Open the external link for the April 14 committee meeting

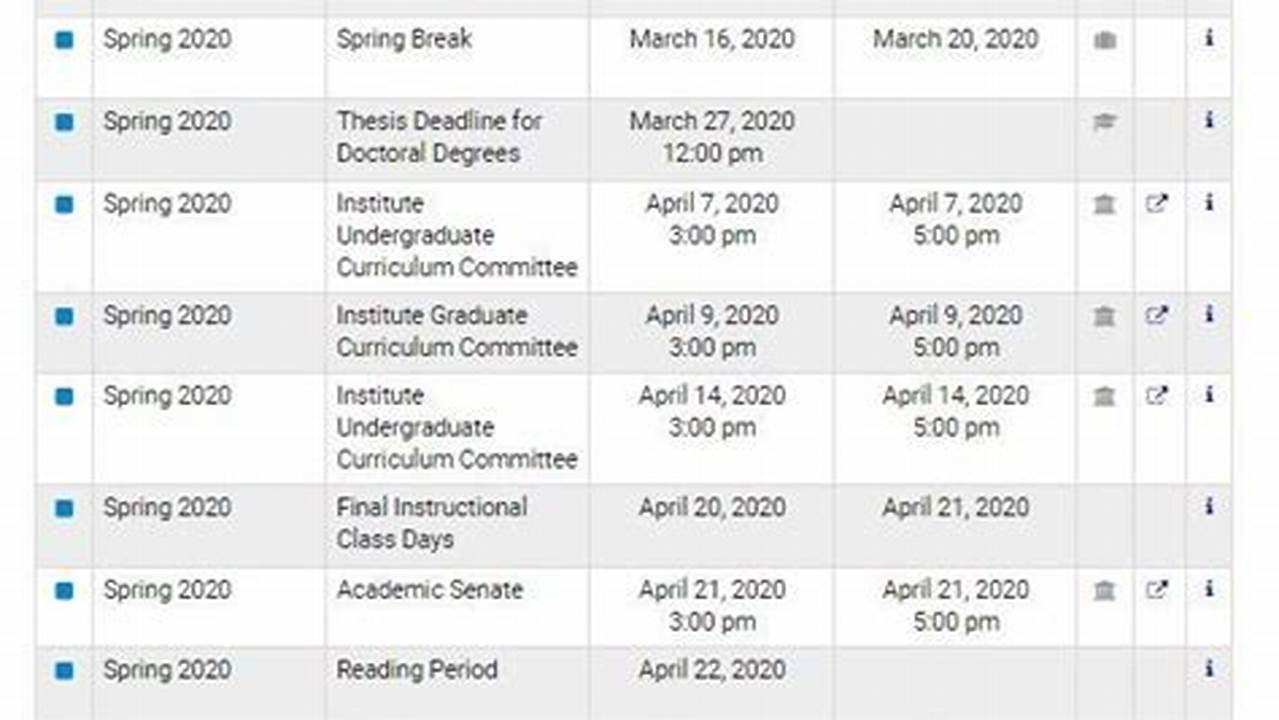coord(1157,396)
